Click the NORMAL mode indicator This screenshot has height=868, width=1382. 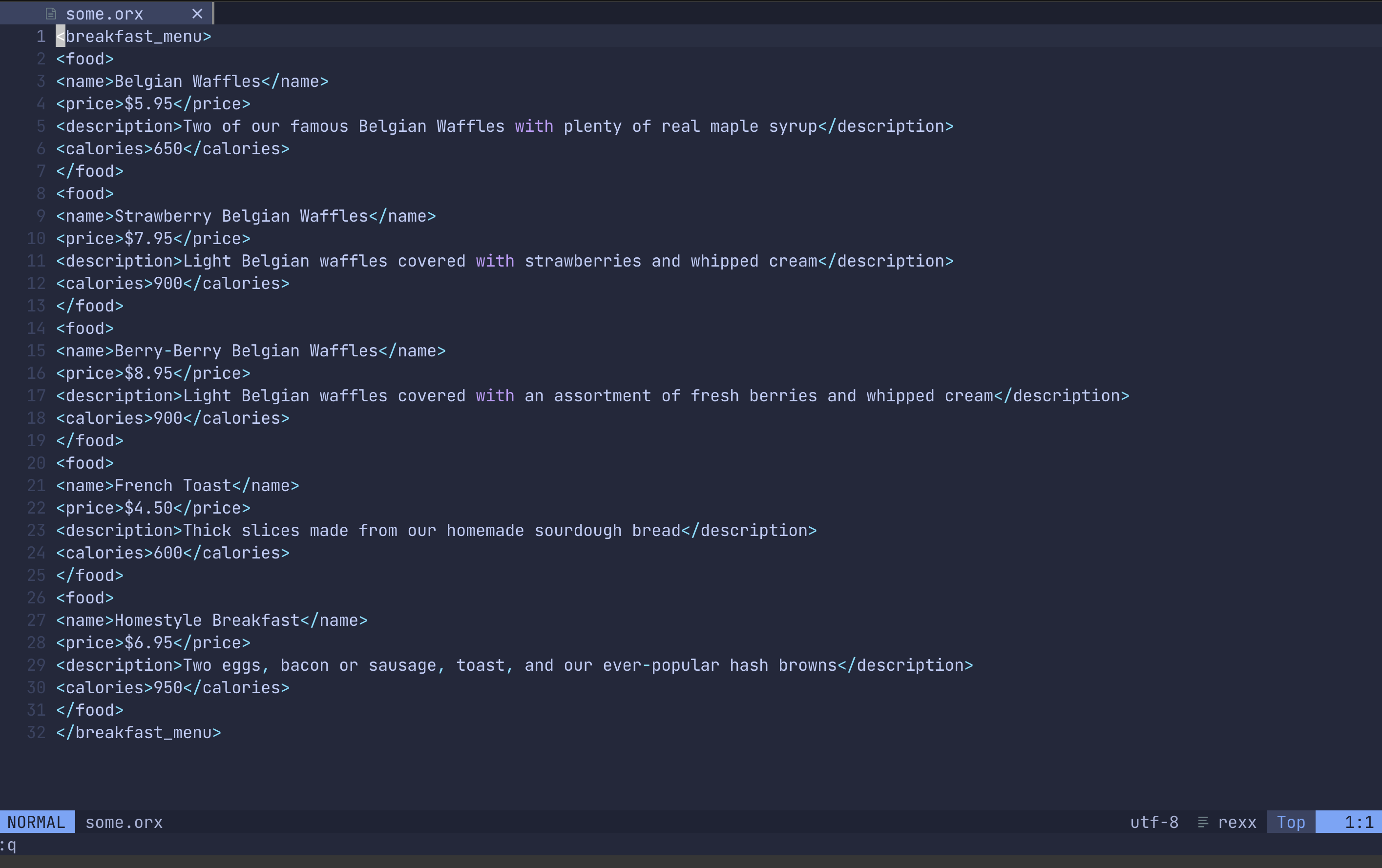37,822
